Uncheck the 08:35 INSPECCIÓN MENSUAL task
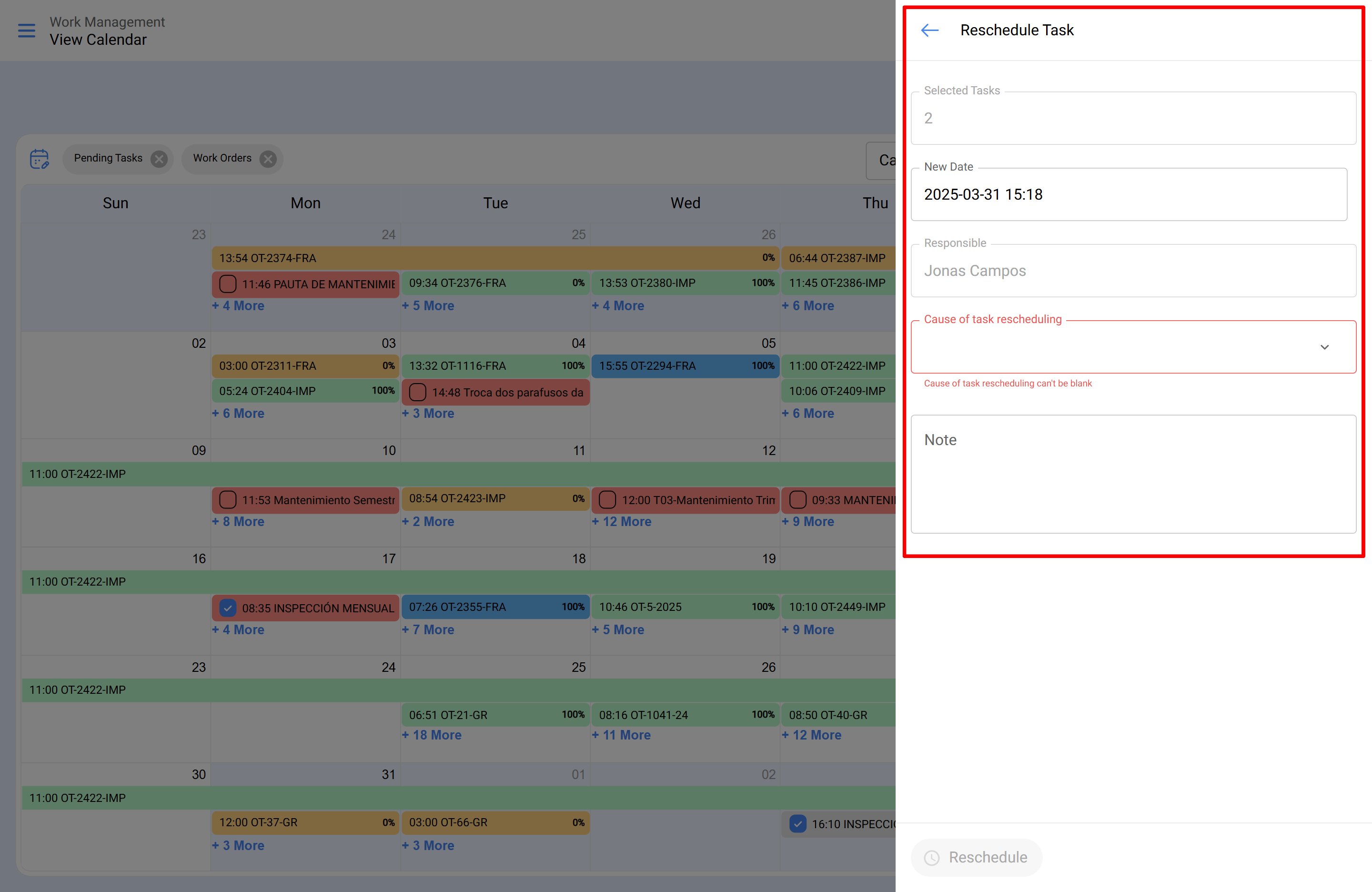This screenshot has width=1372, height=892. [228, 608]
